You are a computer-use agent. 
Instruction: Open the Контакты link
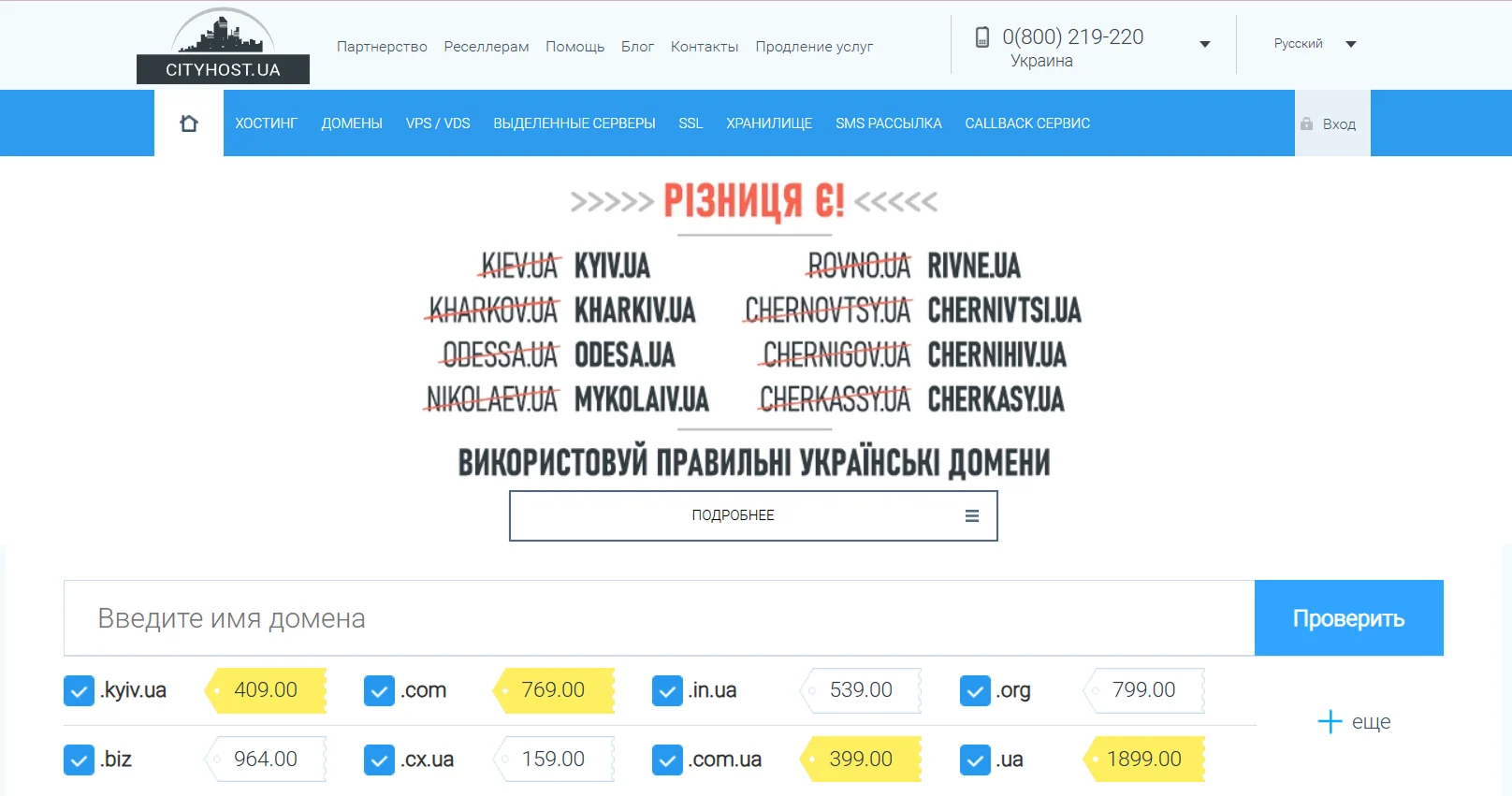coord(705,47)
